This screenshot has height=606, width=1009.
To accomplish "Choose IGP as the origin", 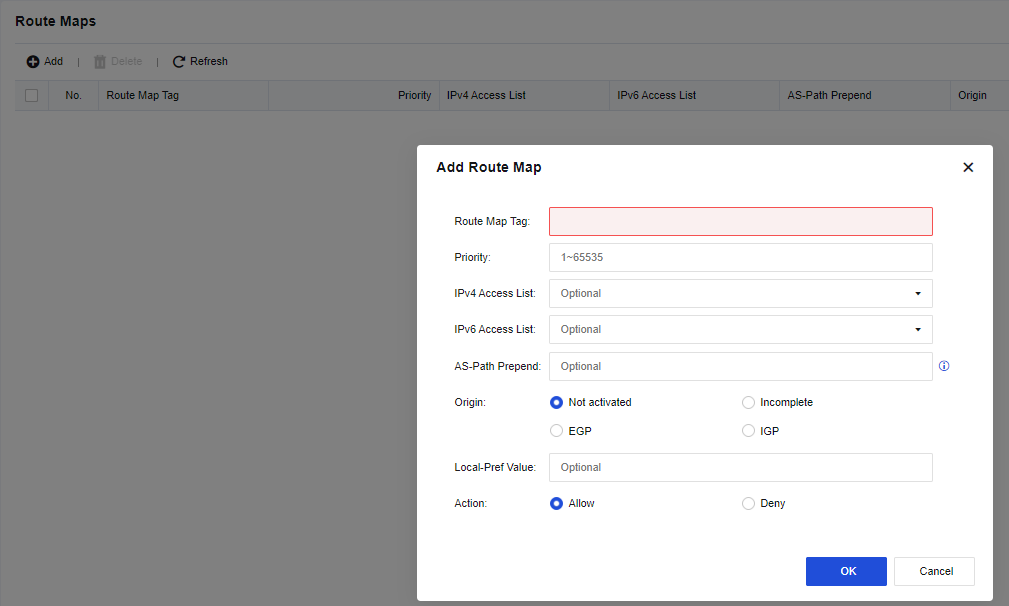I will tap(748, 431).
